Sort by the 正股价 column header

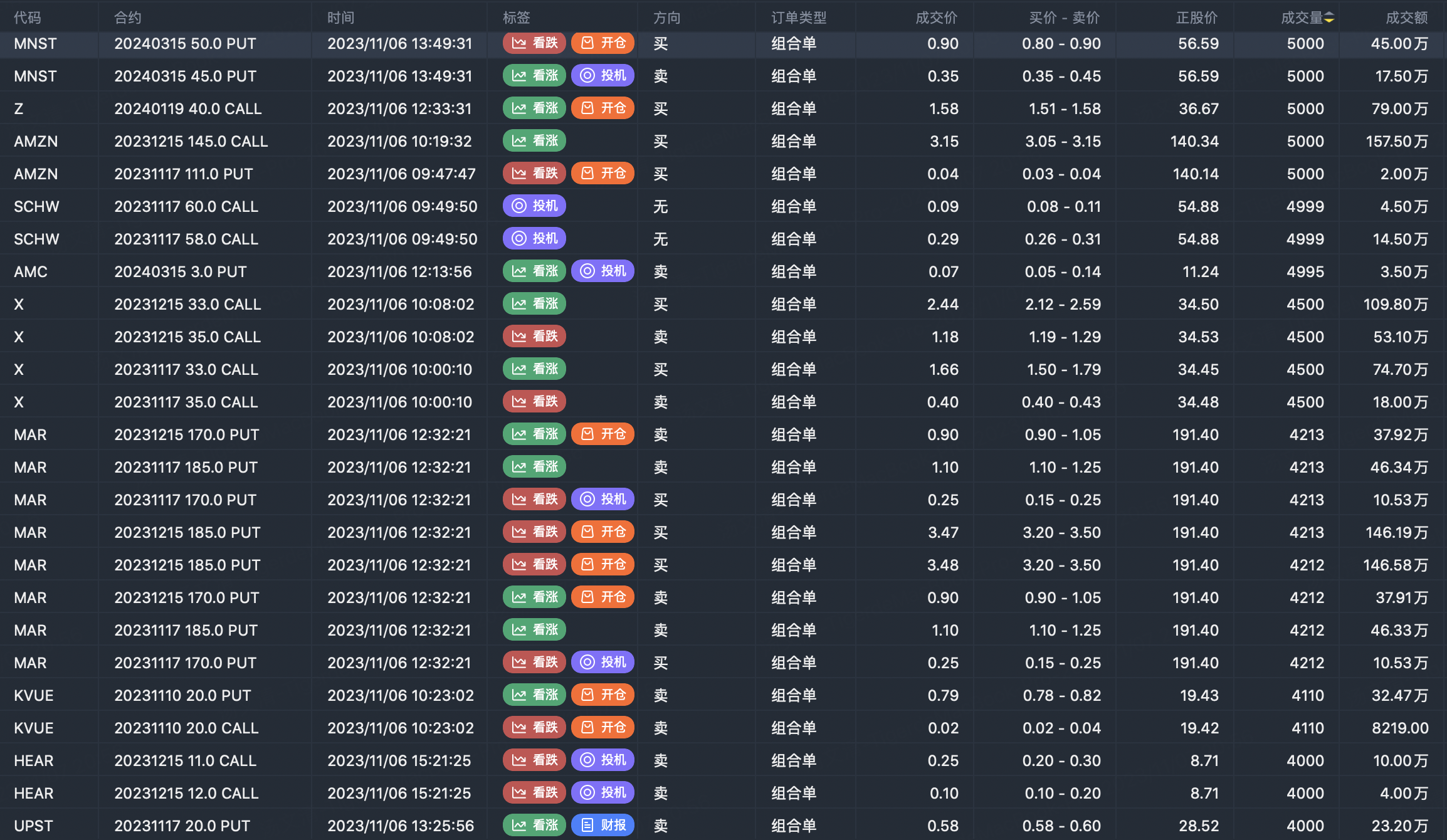(x=1197, y=18)
